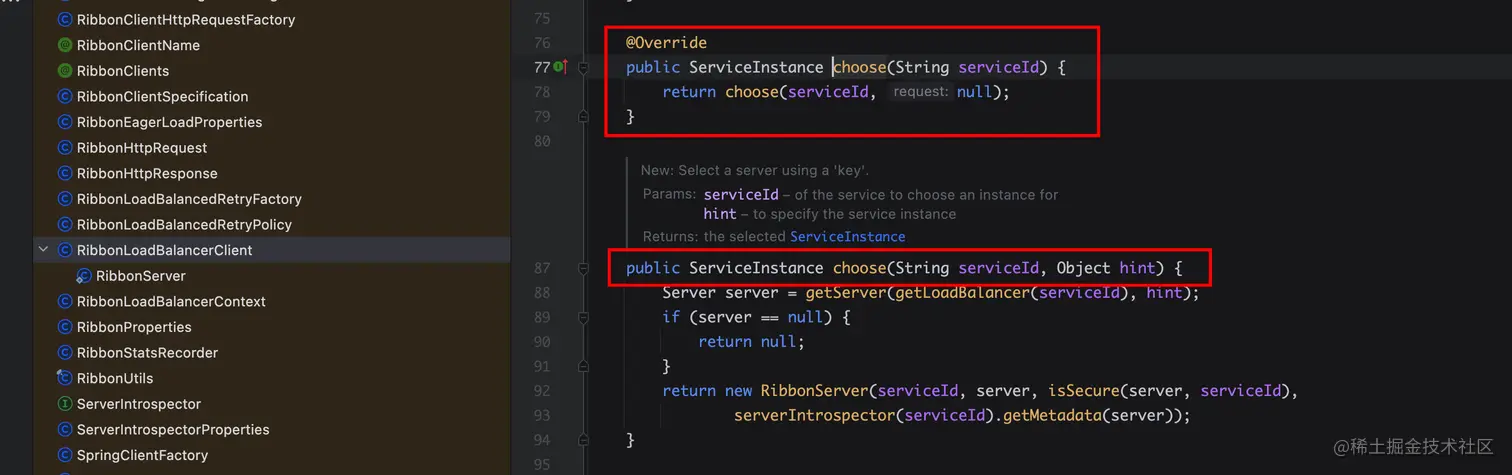This screenshot has height=475, width=1512.
Task: Click line number 76 in the gutter
Action: tap(543, 43)
